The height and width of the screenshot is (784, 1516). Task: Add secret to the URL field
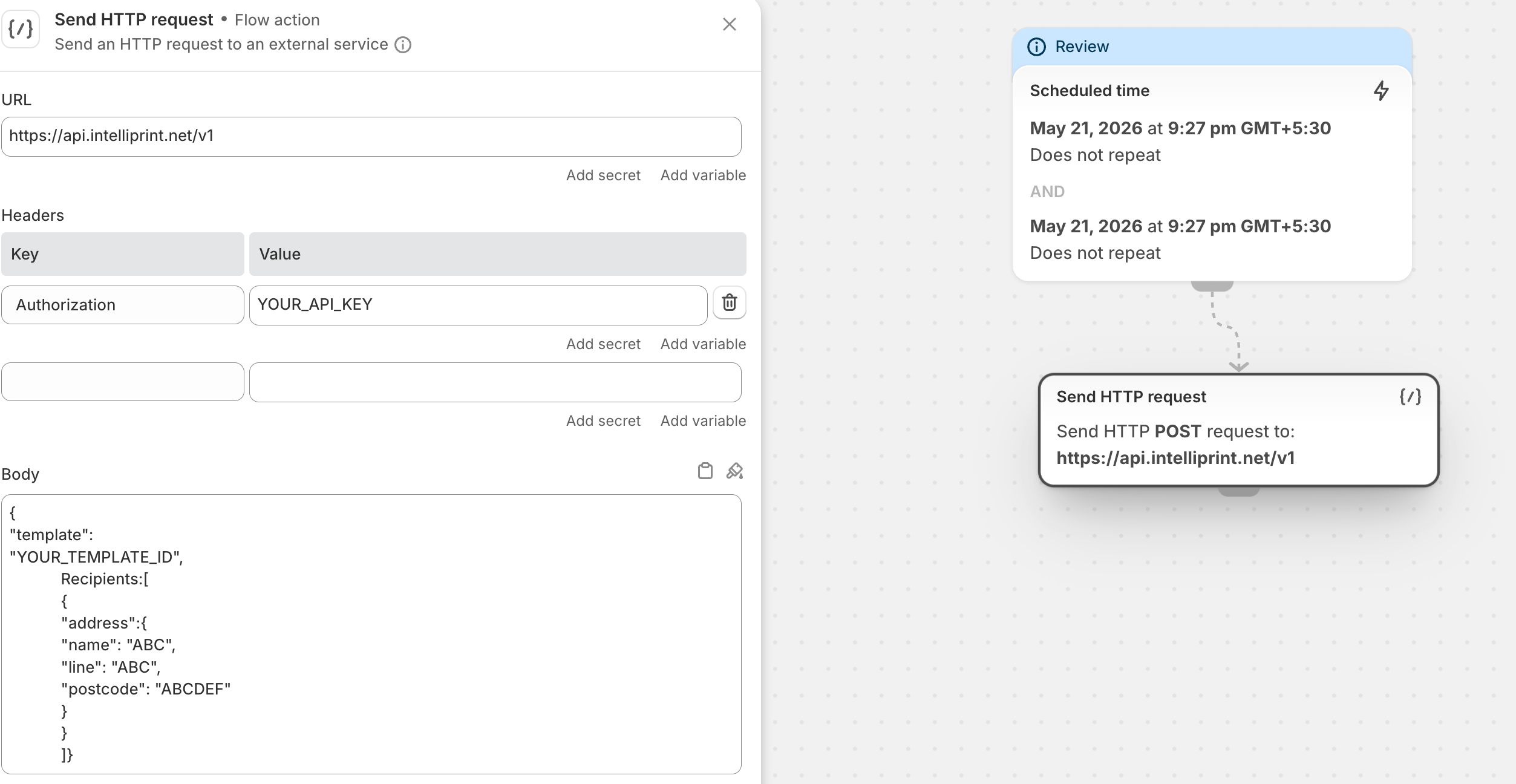(x=603, y=175)
